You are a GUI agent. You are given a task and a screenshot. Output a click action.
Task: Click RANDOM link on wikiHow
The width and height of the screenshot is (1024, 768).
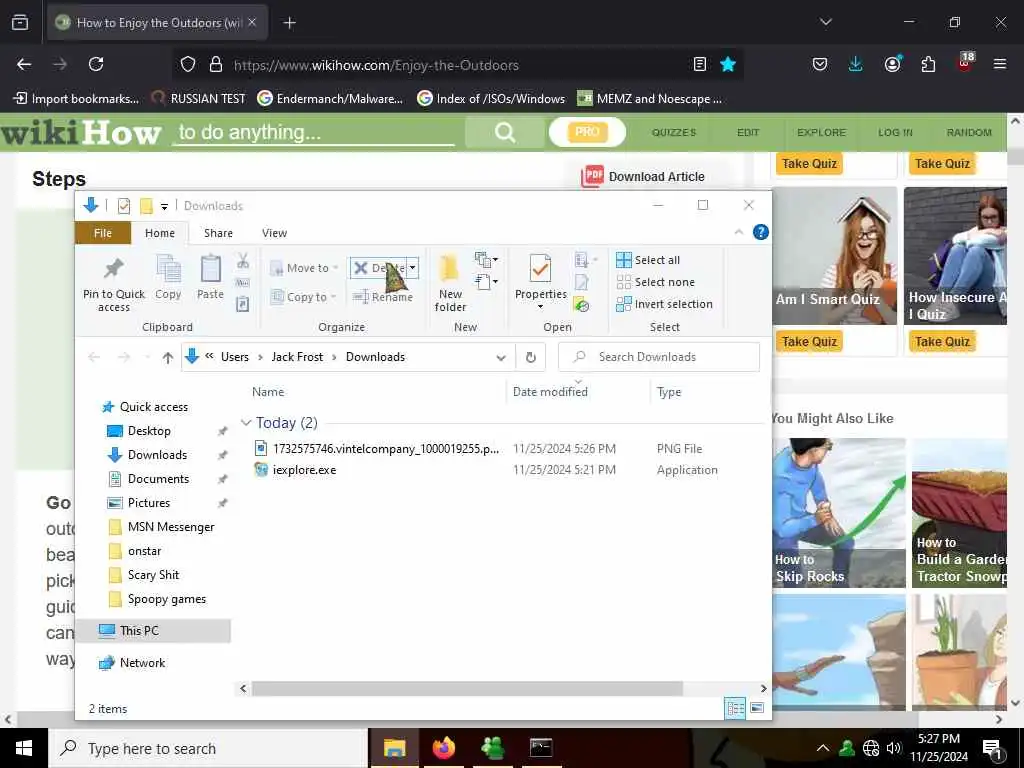pyautogui.click(x=969, y=133)
